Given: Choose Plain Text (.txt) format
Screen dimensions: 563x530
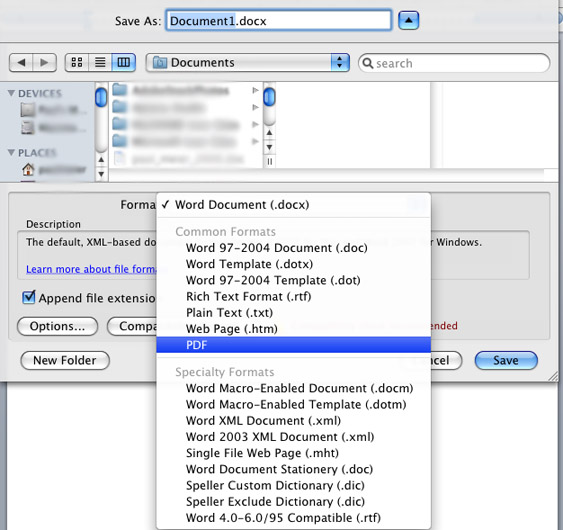Looking at the screenshot, I should click(293, 312).
